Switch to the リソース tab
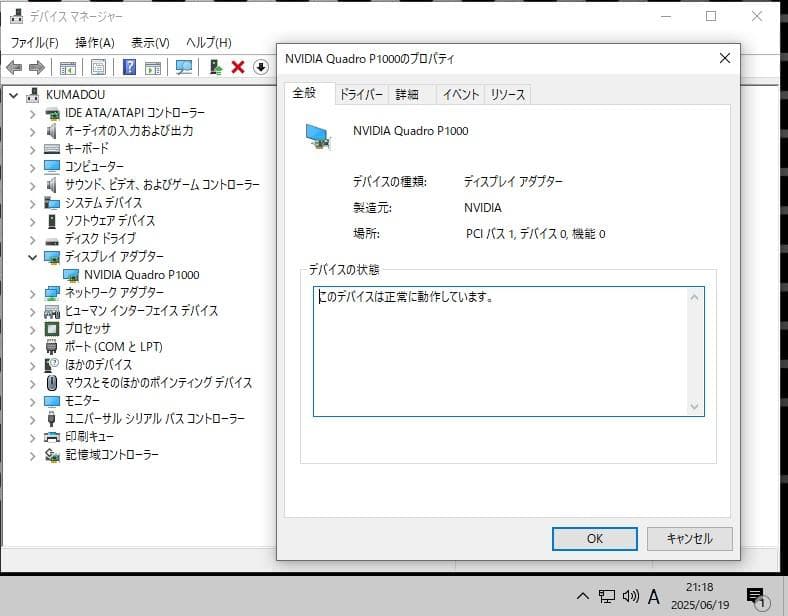 pyautogui.click(x=508, y=94)
